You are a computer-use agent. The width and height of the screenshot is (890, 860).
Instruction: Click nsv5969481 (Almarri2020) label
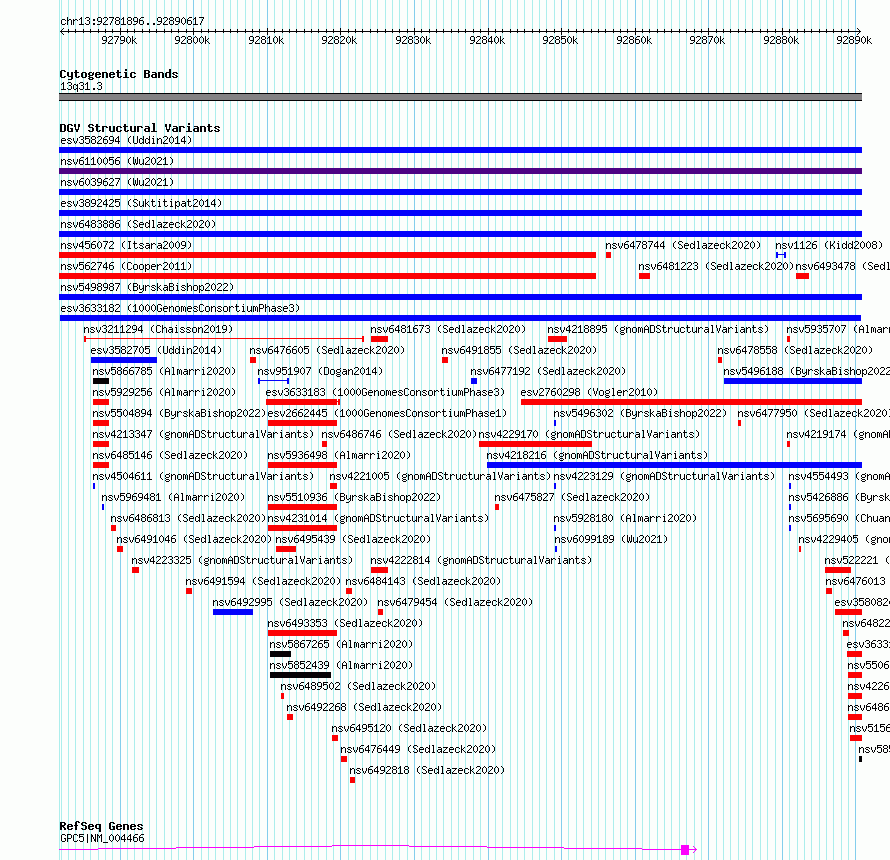click(x=173, y=497)
